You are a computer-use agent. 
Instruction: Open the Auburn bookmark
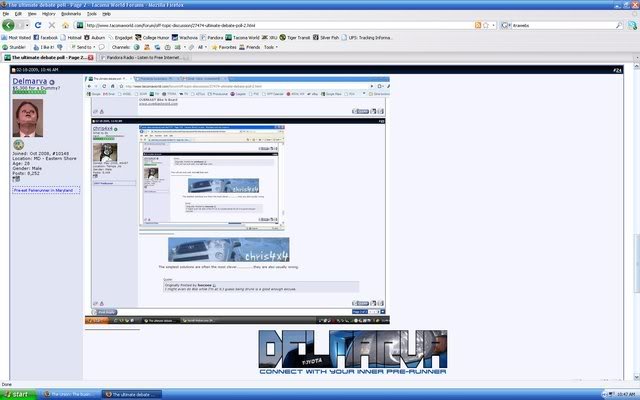94,38
